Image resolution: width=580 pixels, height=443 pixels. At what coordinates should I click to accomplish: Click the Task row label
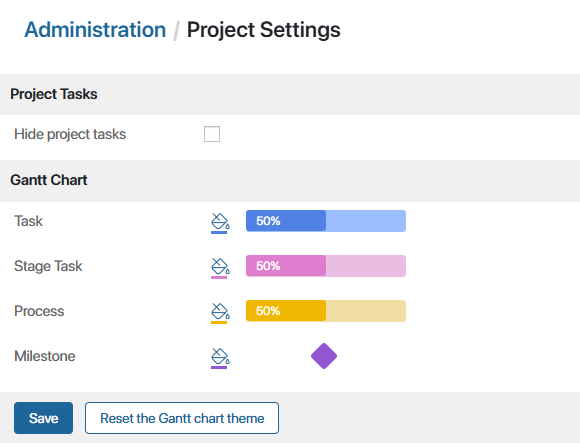28,221
